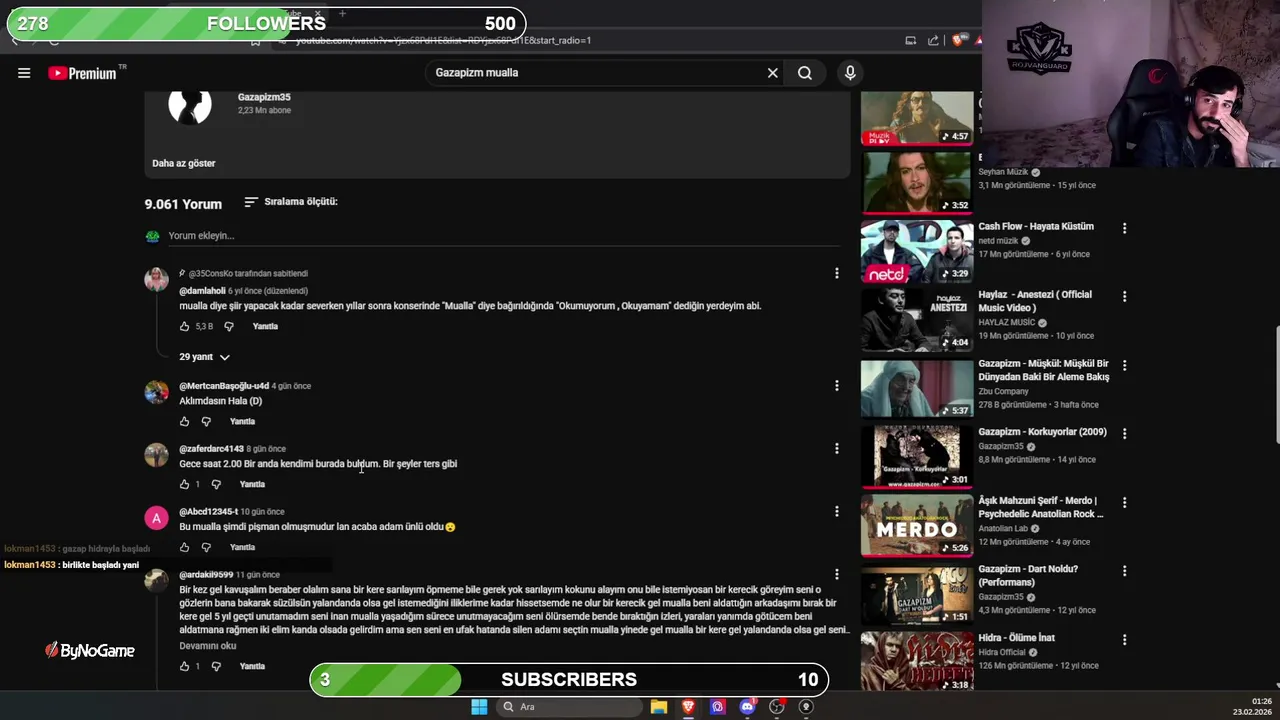Expand the "29 yanıt" replies
This screenshot has width=1280, height=720.
(204, 357)
